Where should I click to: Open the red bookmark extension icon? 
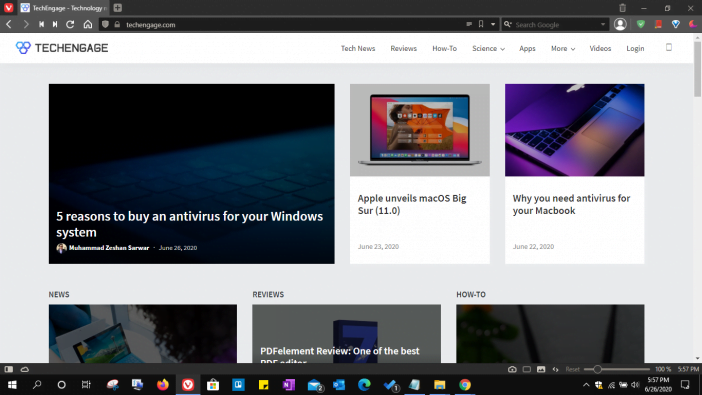click(x=658, y=24)
